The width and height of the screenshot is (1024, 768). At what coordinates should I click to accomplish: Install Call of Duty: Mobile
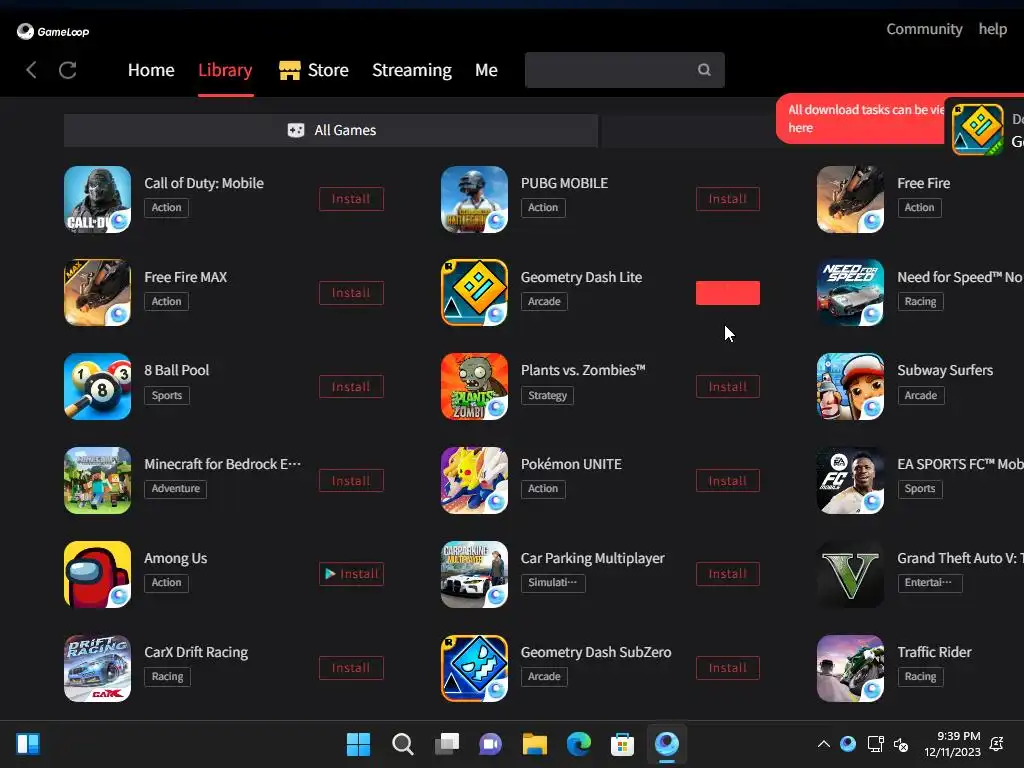[x=351, y=199]
